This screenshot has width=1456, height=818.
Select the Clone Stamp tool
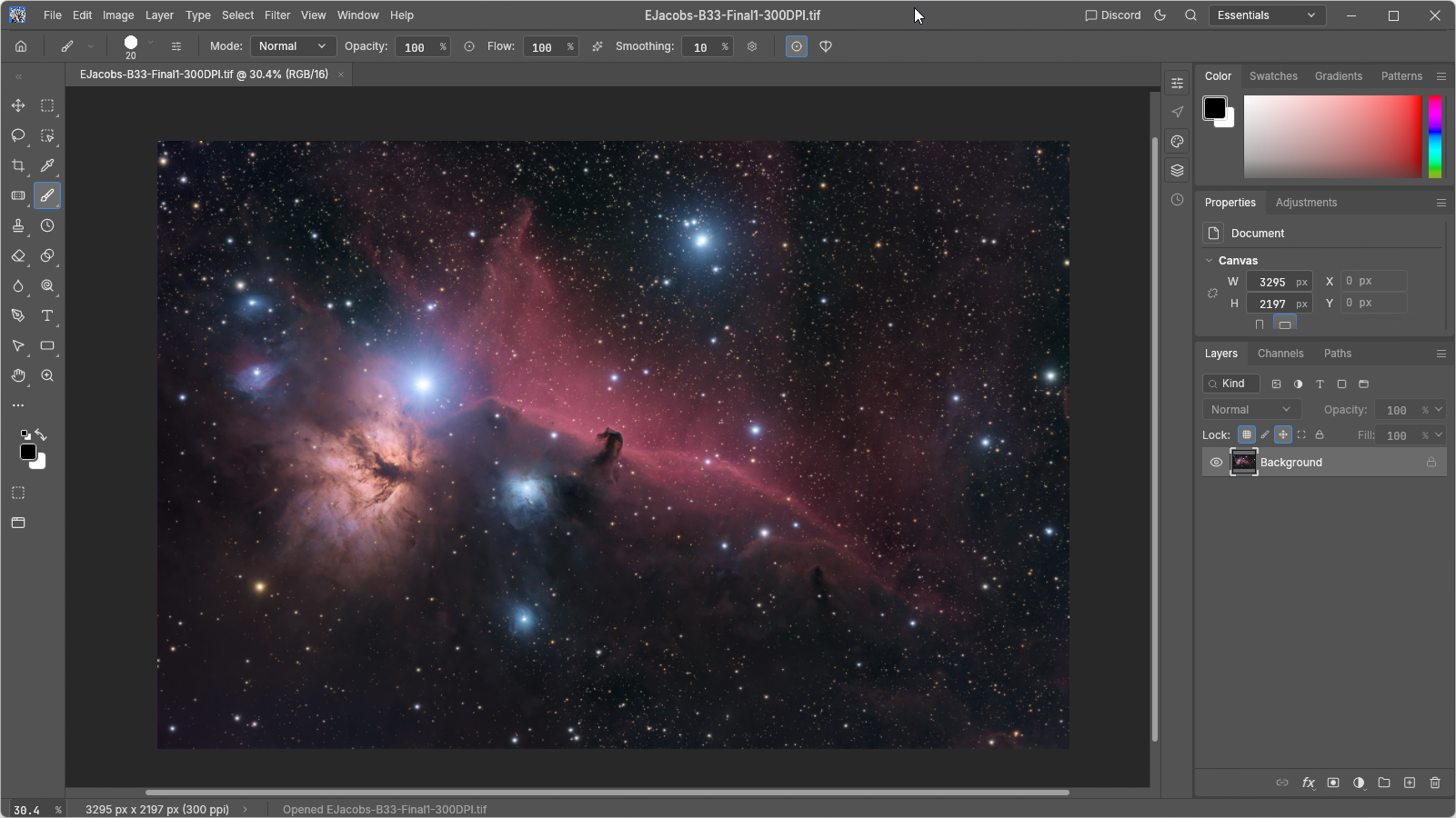click(18, 225)
